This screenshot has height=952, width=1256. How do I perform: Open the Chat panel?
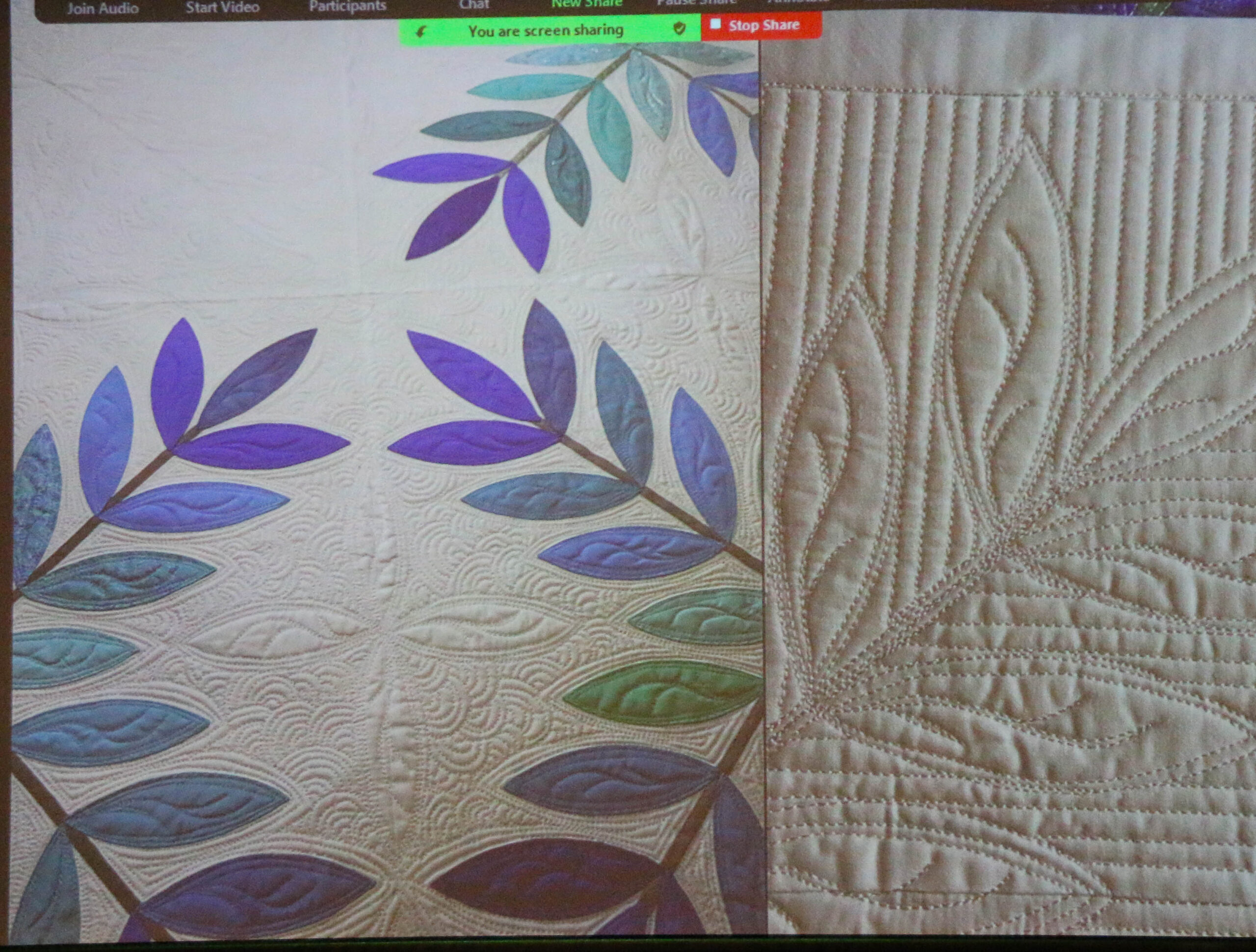(x=474, y=5)
